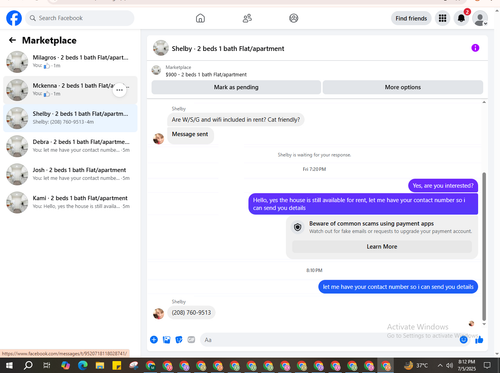Image resolution: width=500 pixels, height=373 pixels.
Task: Click "Hello, yes the house is still available" message
Action: click(363, 204)
